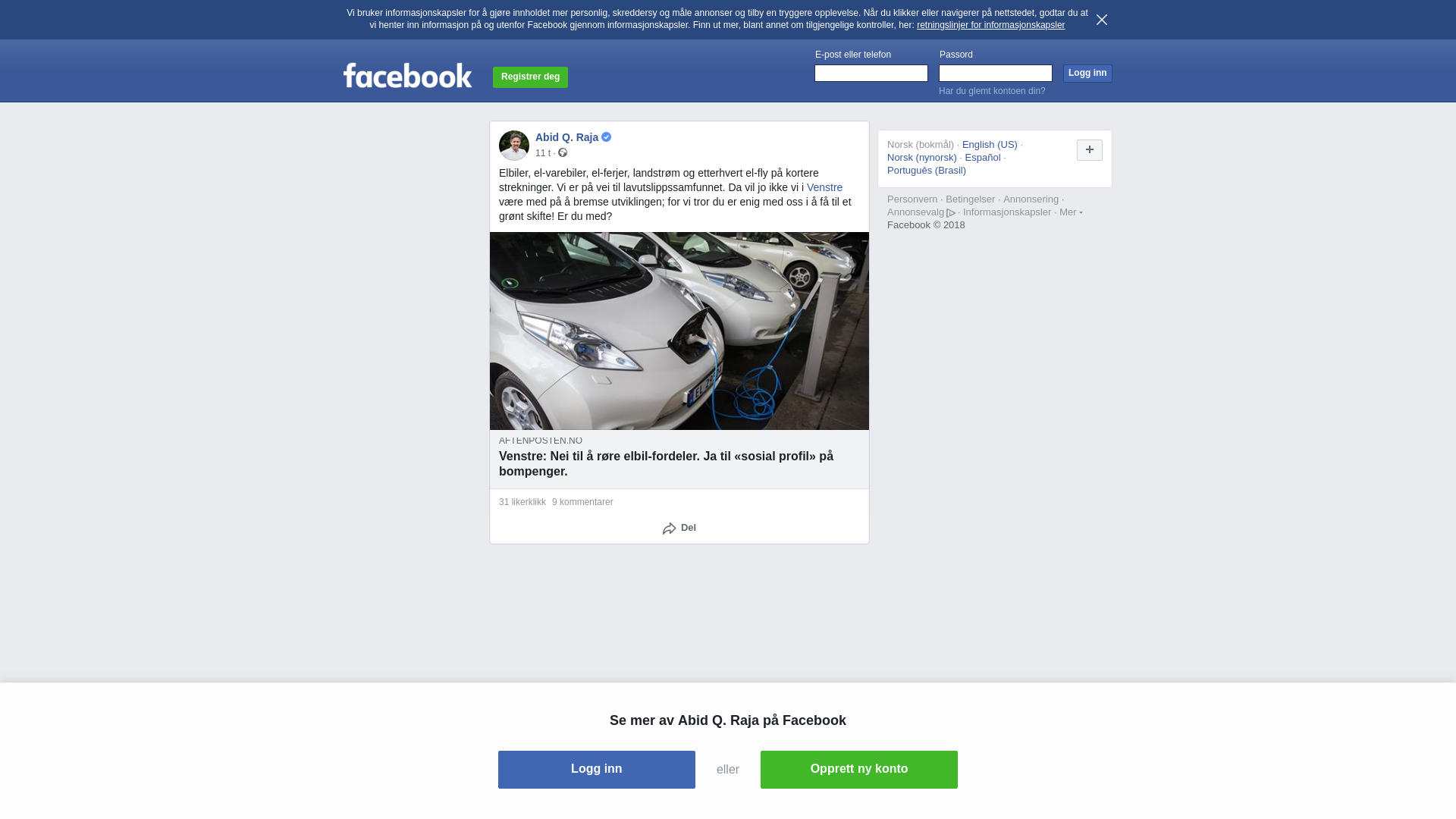
Task: Click the Registrer deg button
Action: [x=530, y=77]
